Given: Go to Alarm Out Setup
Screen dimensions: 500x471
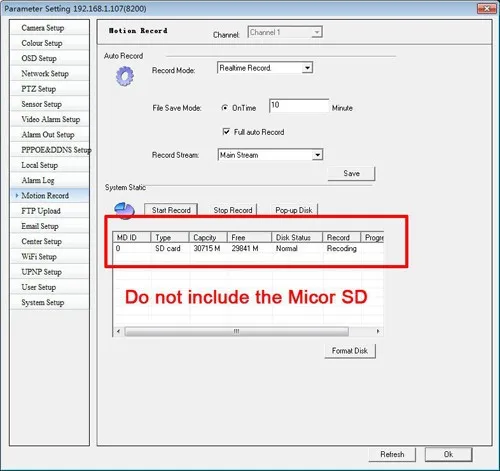Looking at the screenshot, I should click(50, 135).
